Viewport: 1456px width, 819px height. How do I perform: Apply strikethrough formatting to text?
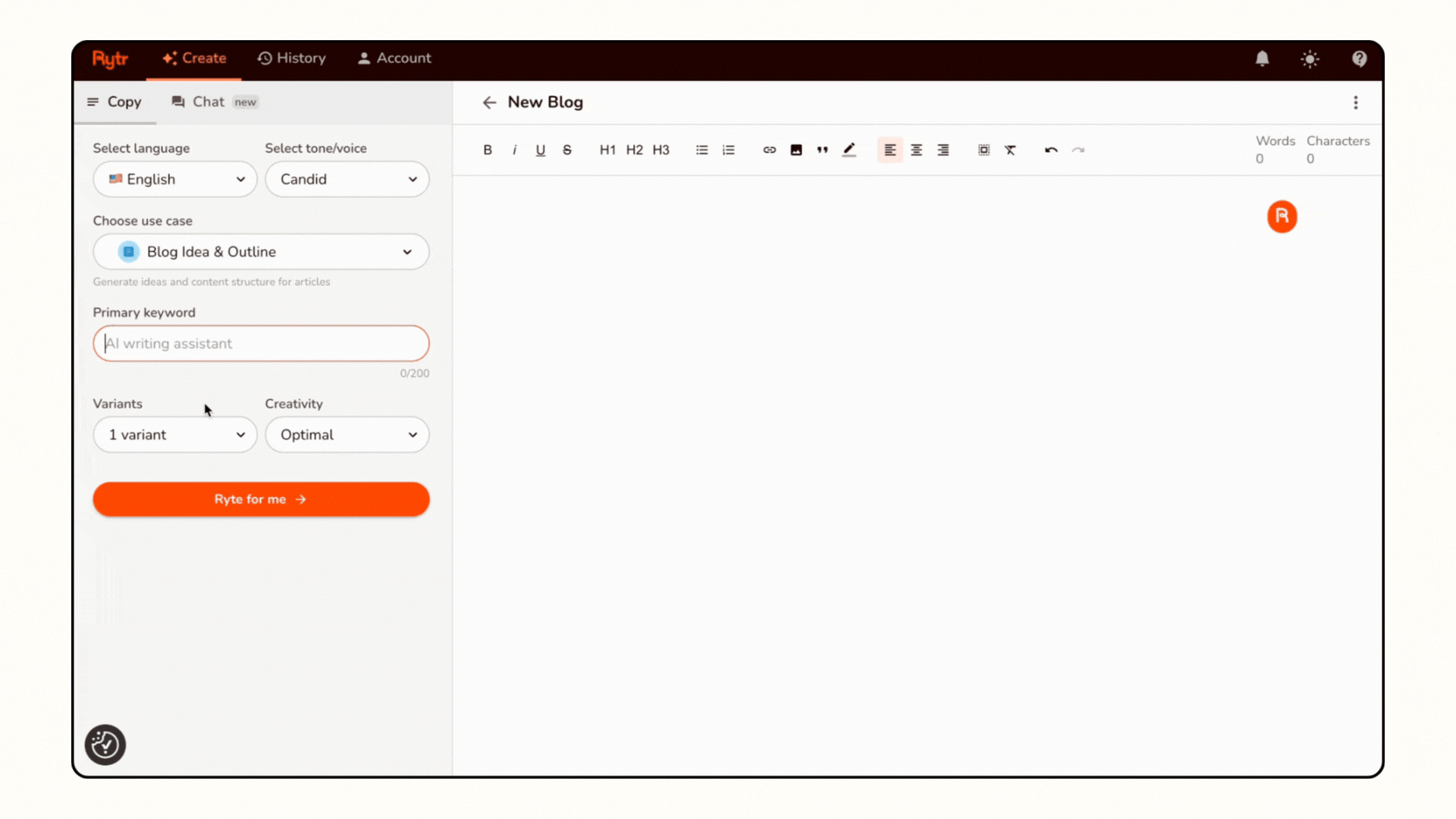pyautogui.click(x=566, y=149)
